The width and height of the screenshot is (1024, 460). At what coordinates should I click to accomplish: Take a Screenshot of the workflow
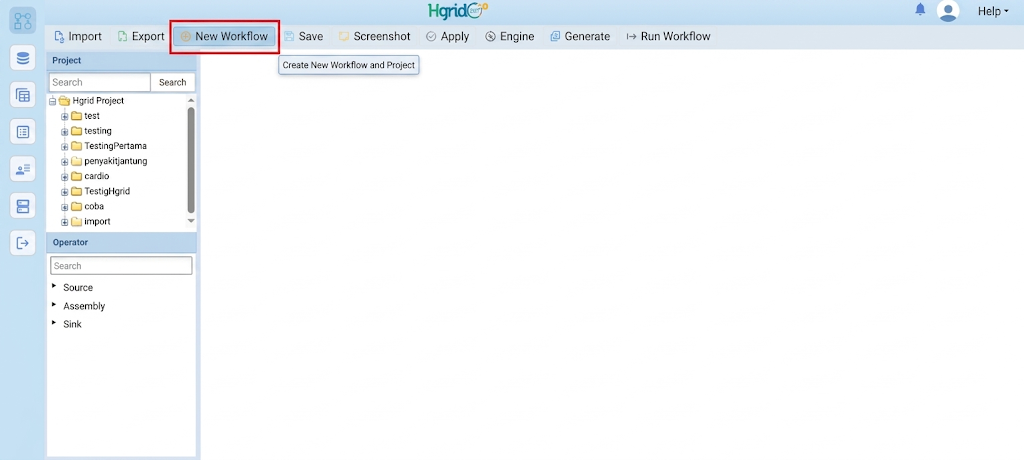coord(375,37)
